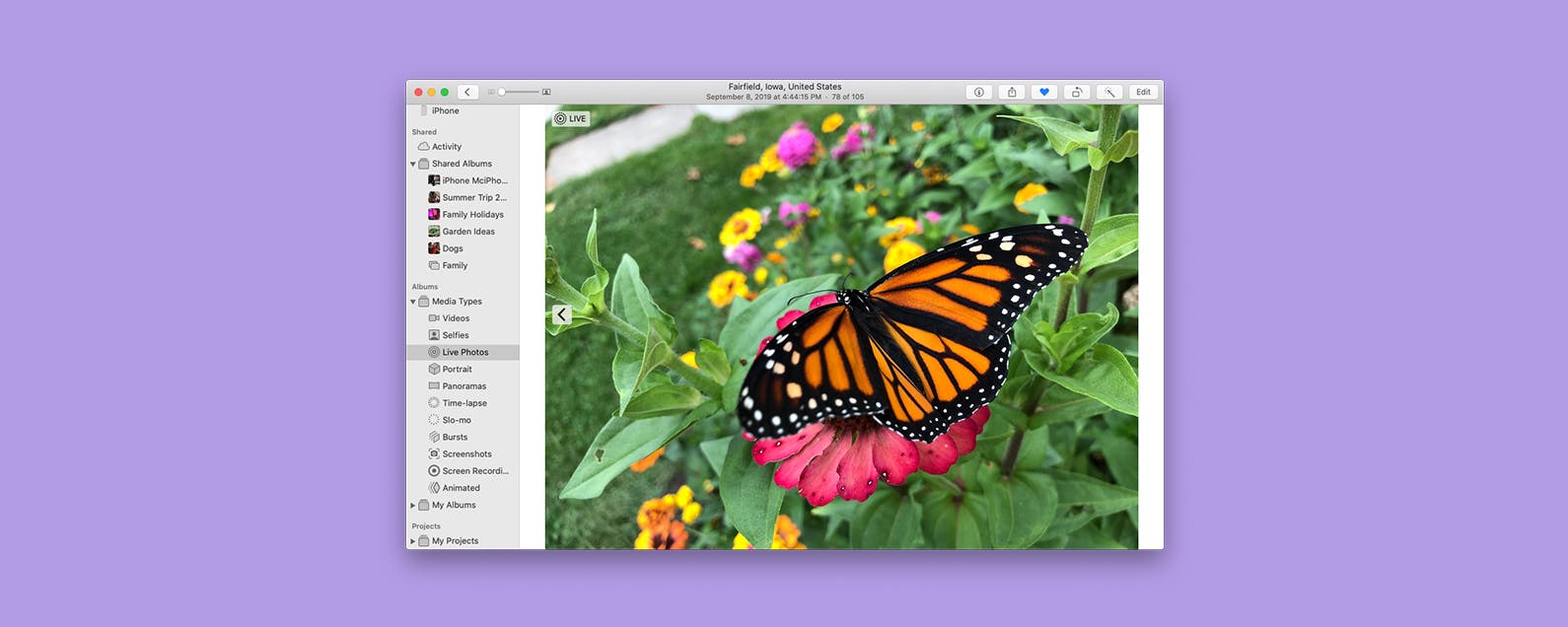This screenshot has width=1568, height=627.
Task: Open the Activity cloud item
Action: pos(446,147)
